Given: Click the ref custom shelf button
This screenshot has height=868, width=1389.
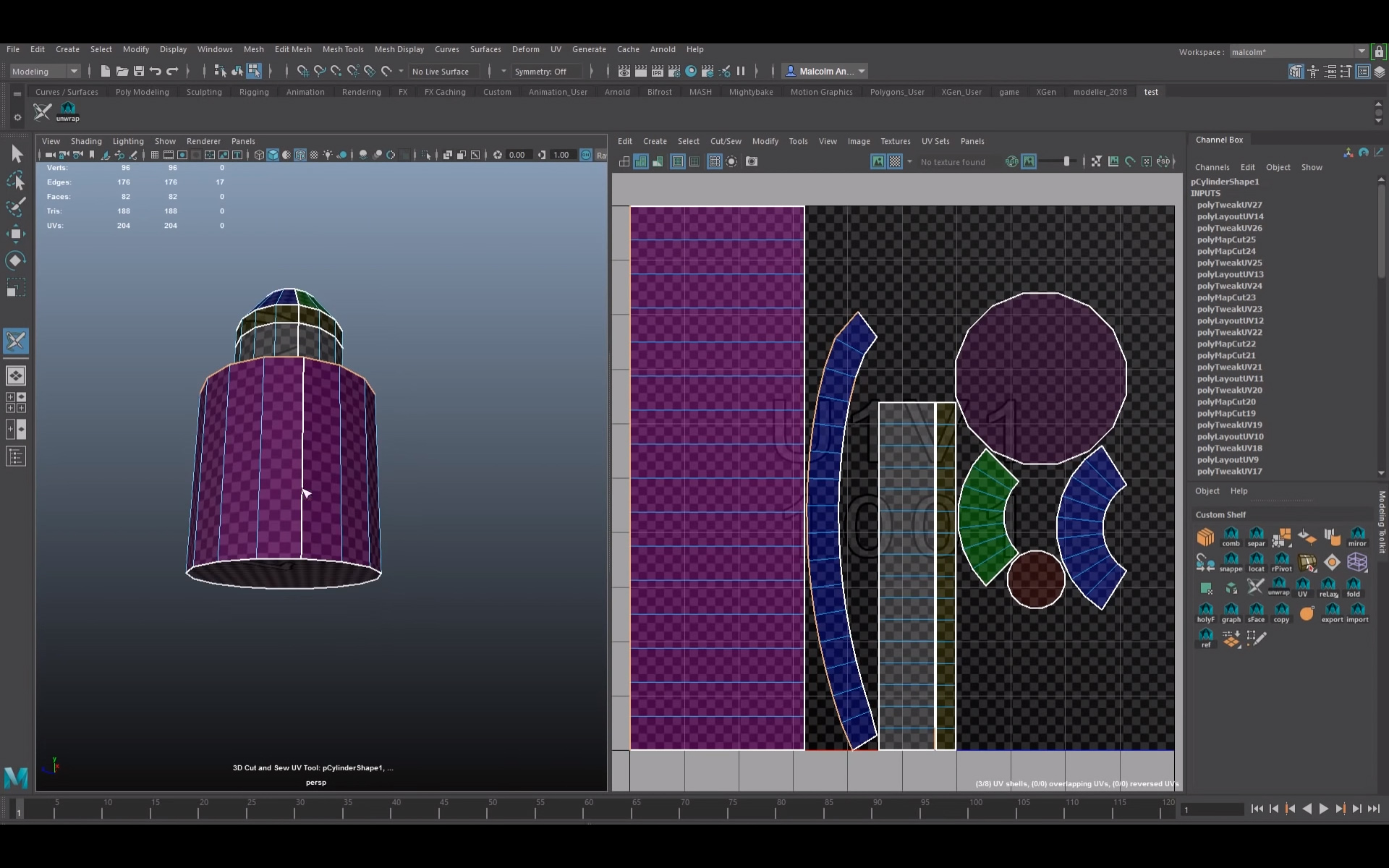Looking at the screenshot, I should (1205, 638).
